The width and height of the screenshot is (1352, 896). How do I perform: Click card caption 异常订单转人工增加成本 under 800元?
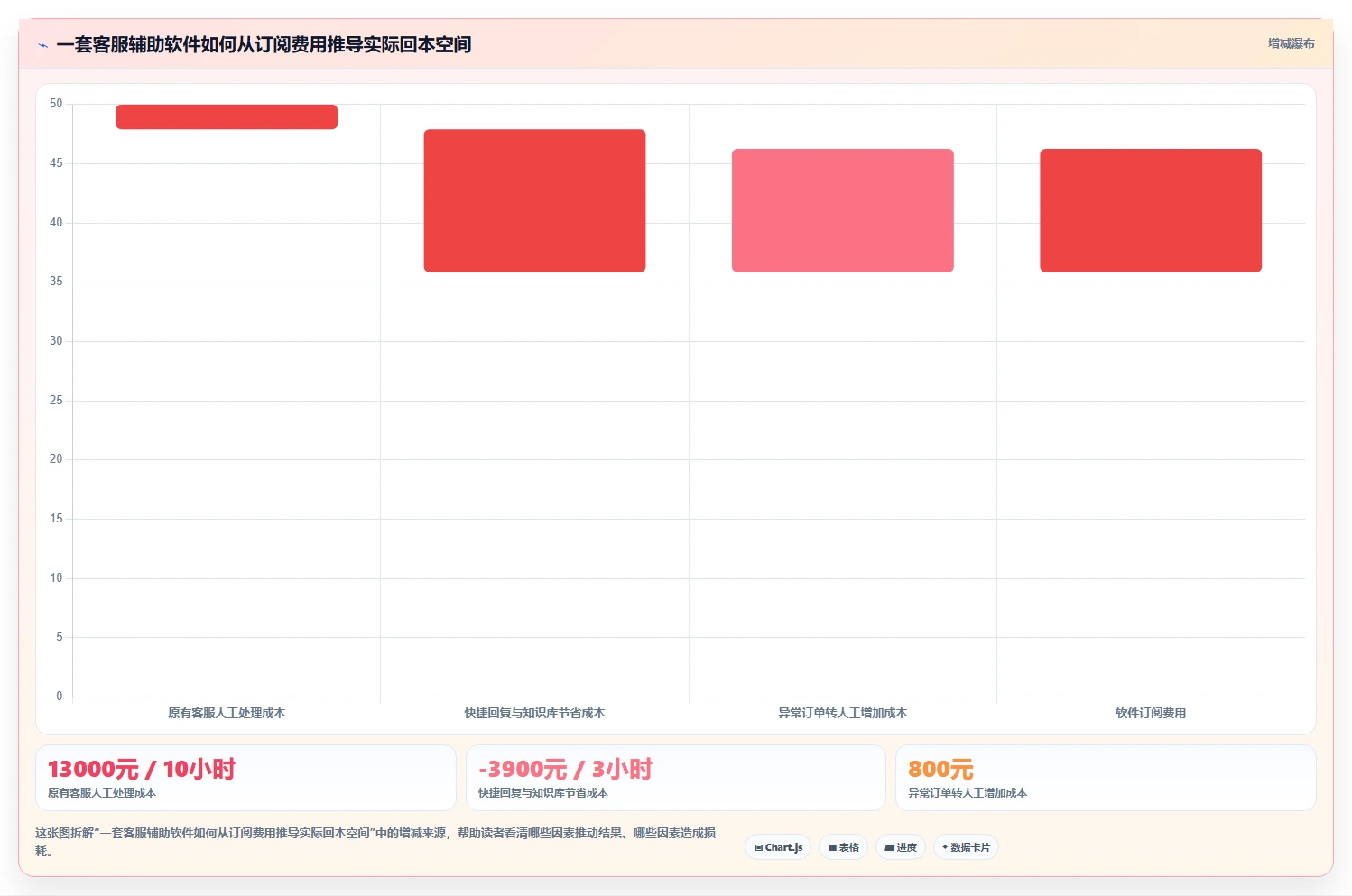pyautogui.click(x=968, y=793)
